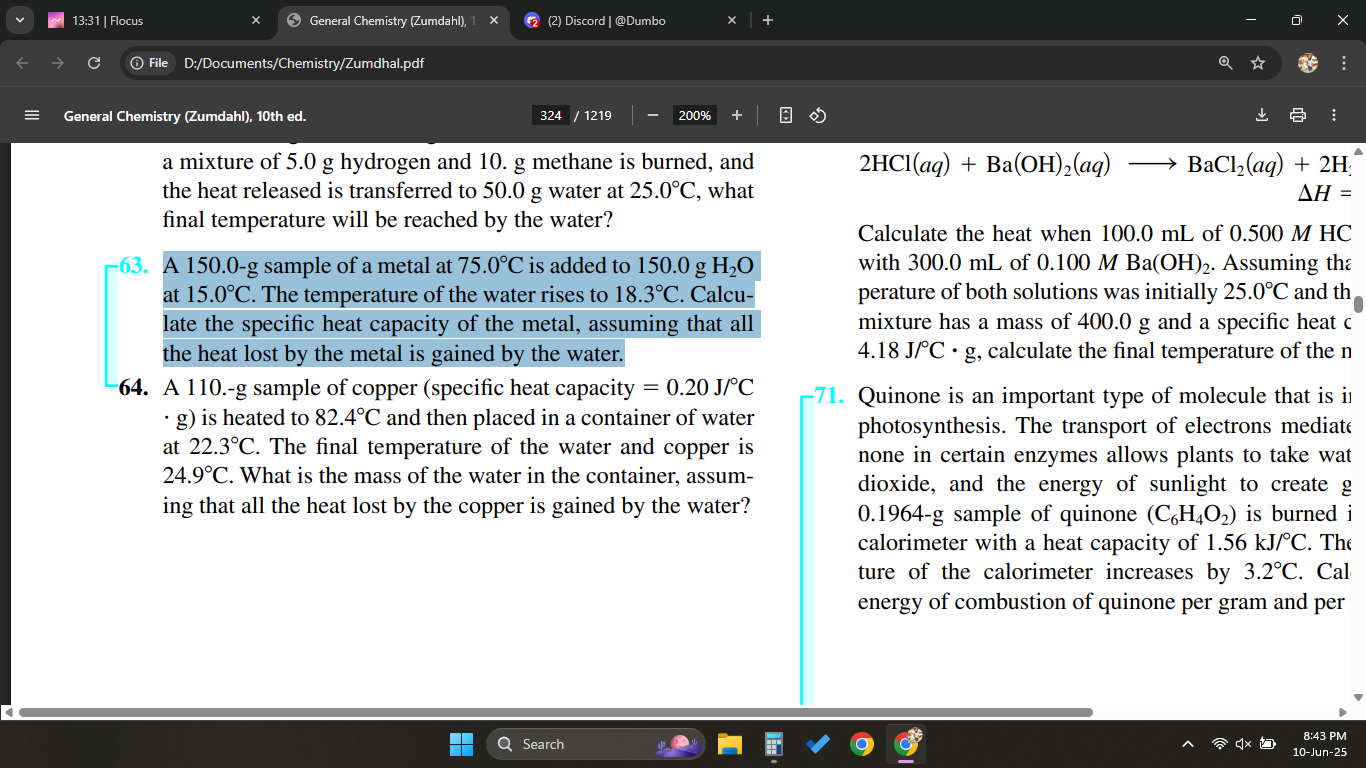Open the PDF toolbar more actions menu
The width and height of the screenshot is (1366, 768).
[1334, 115]
